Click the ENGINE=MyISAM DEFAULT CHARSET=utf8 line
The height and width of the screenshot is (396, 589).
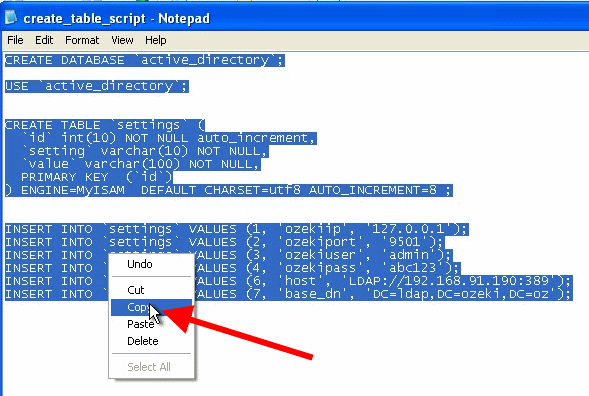click(x=229, y=190)
